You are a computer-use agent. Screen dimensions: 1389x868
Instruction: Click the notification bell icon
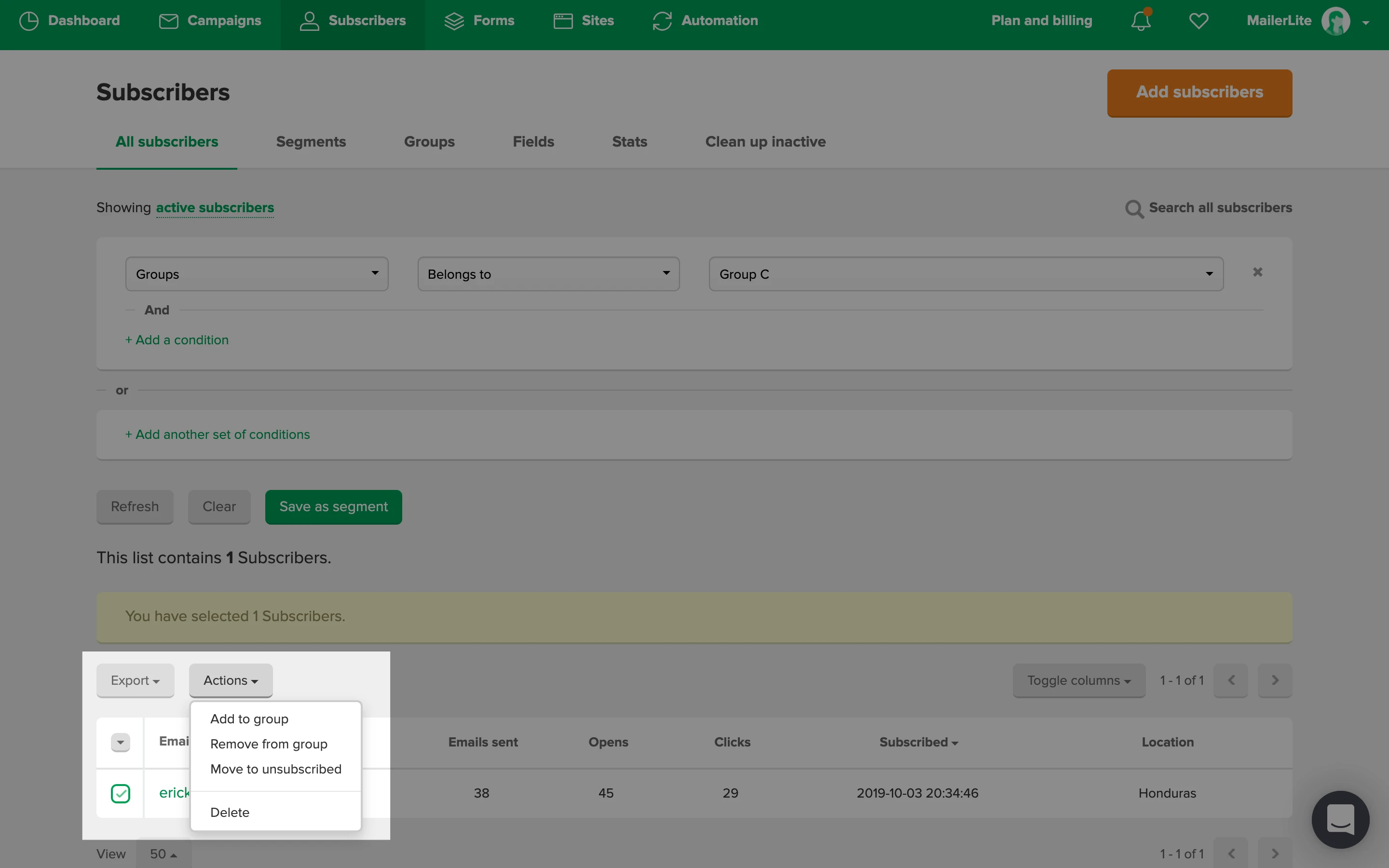click(x=1141, y=21)
